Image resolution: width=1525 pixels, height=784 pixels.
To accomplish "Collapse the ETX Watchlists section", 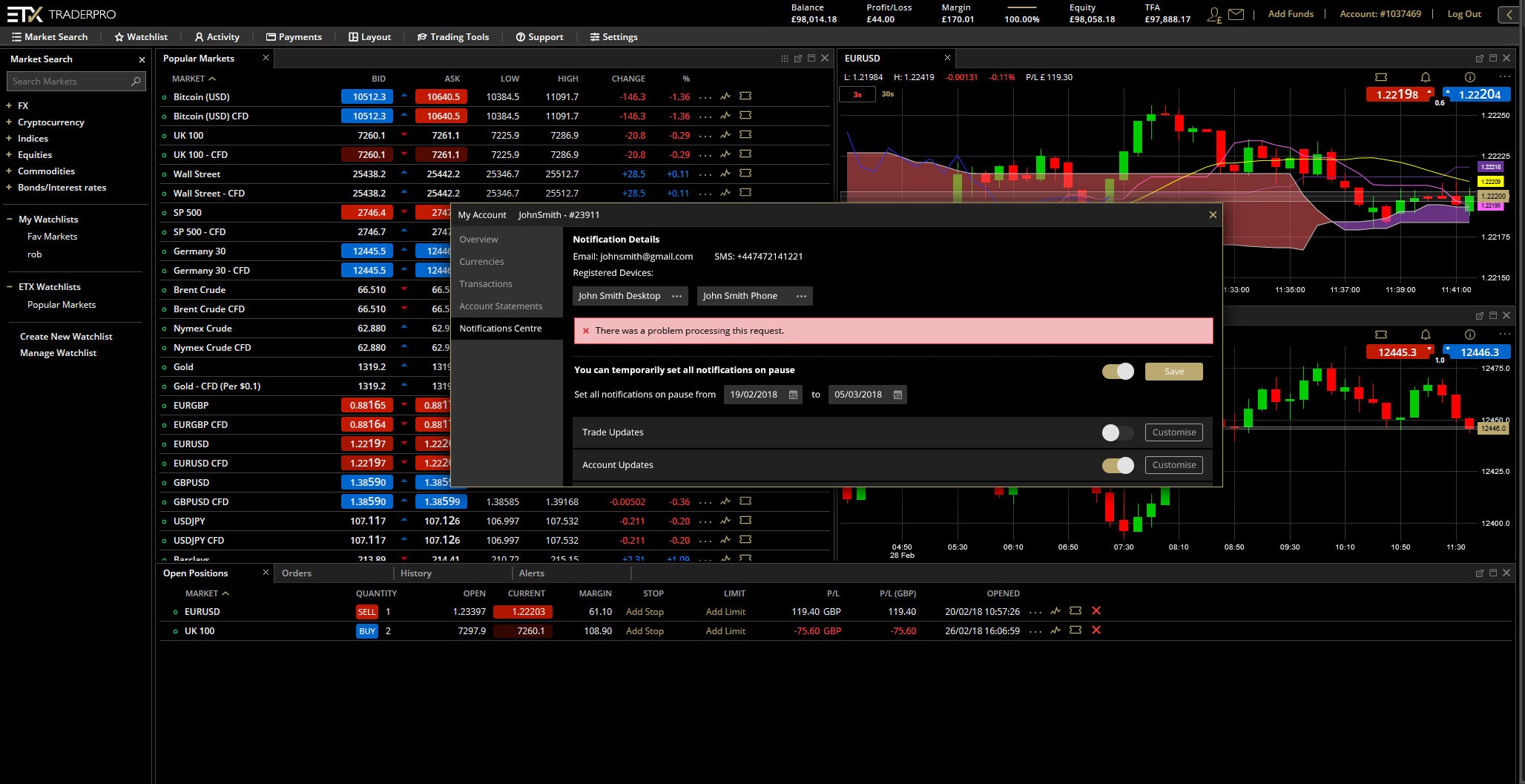I will point(10,287).
